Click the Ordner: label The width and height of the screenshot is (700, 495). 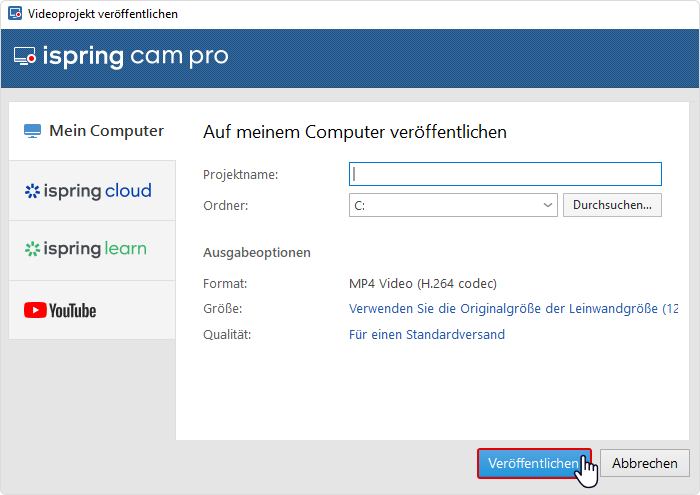tap(225, 206)
